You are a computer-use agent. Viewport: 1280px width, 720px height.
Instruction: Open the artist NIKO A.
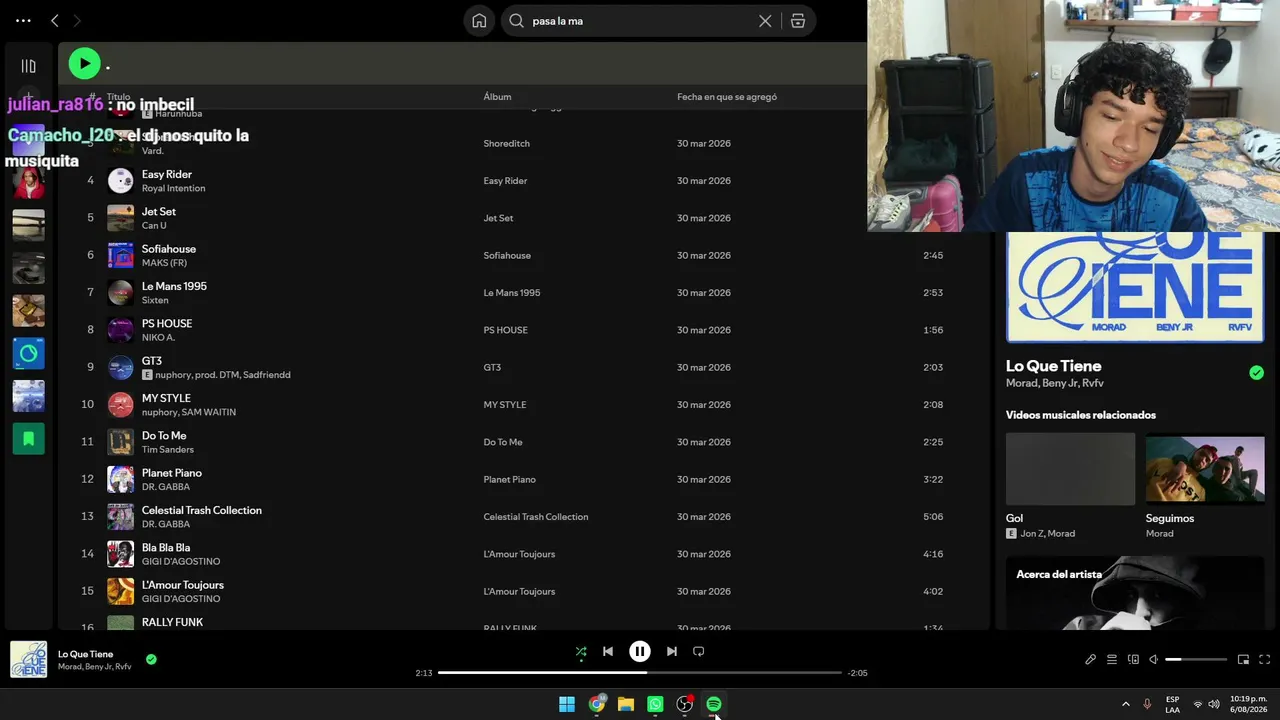point(158,338)
